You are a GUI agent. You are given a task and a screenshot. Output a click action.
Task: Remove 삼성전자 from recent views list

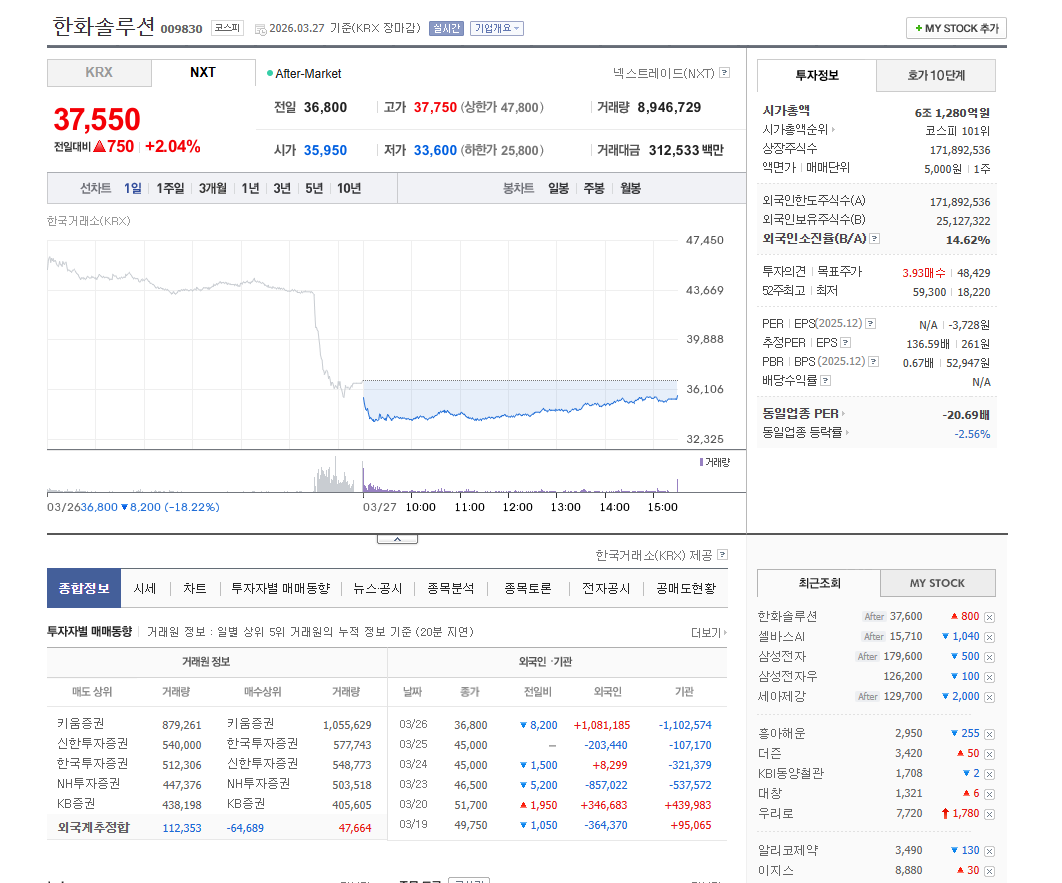pos(990,657)
